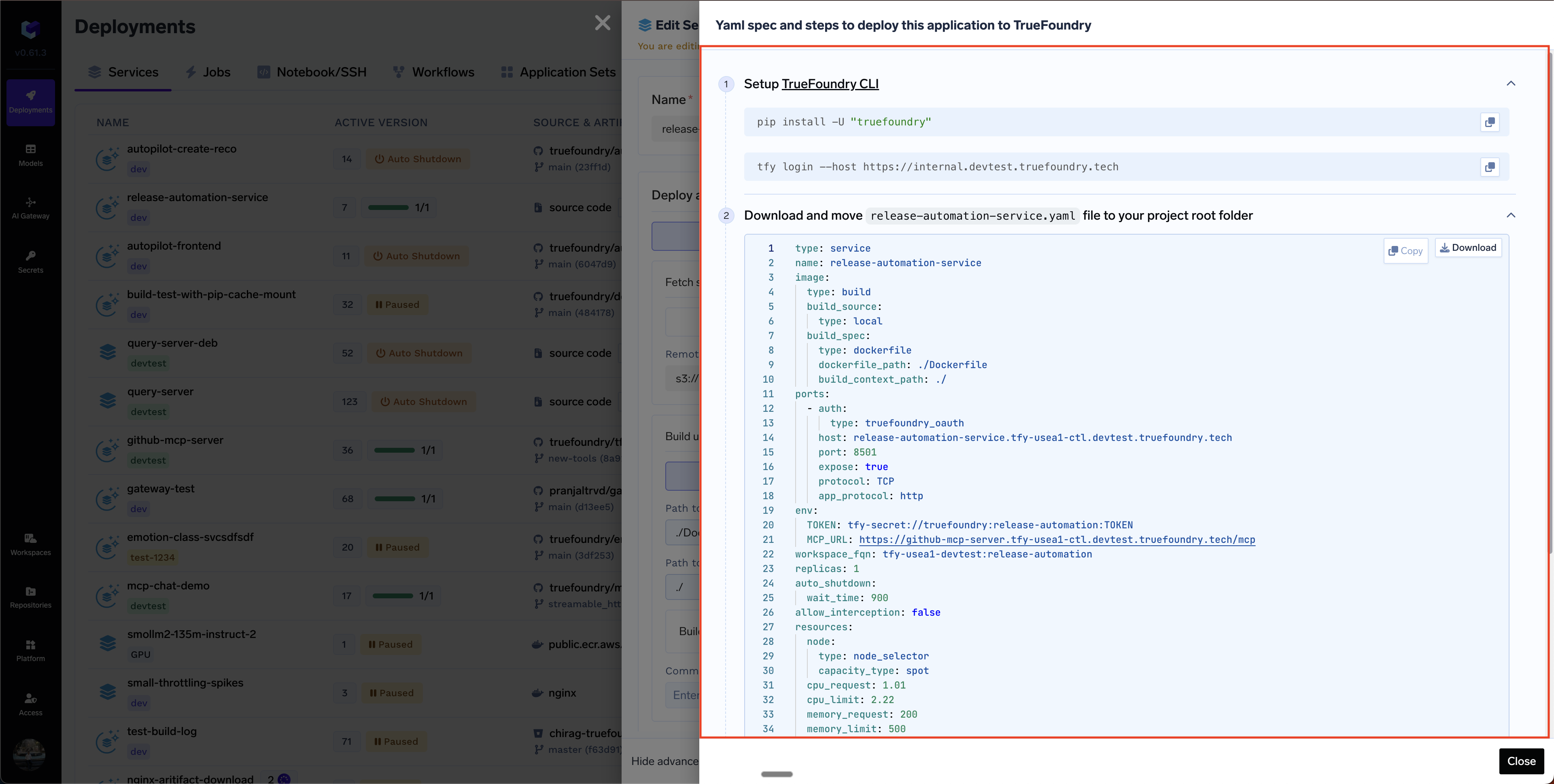
Task: Copy the pip install command
Action: click(1489, 123)
